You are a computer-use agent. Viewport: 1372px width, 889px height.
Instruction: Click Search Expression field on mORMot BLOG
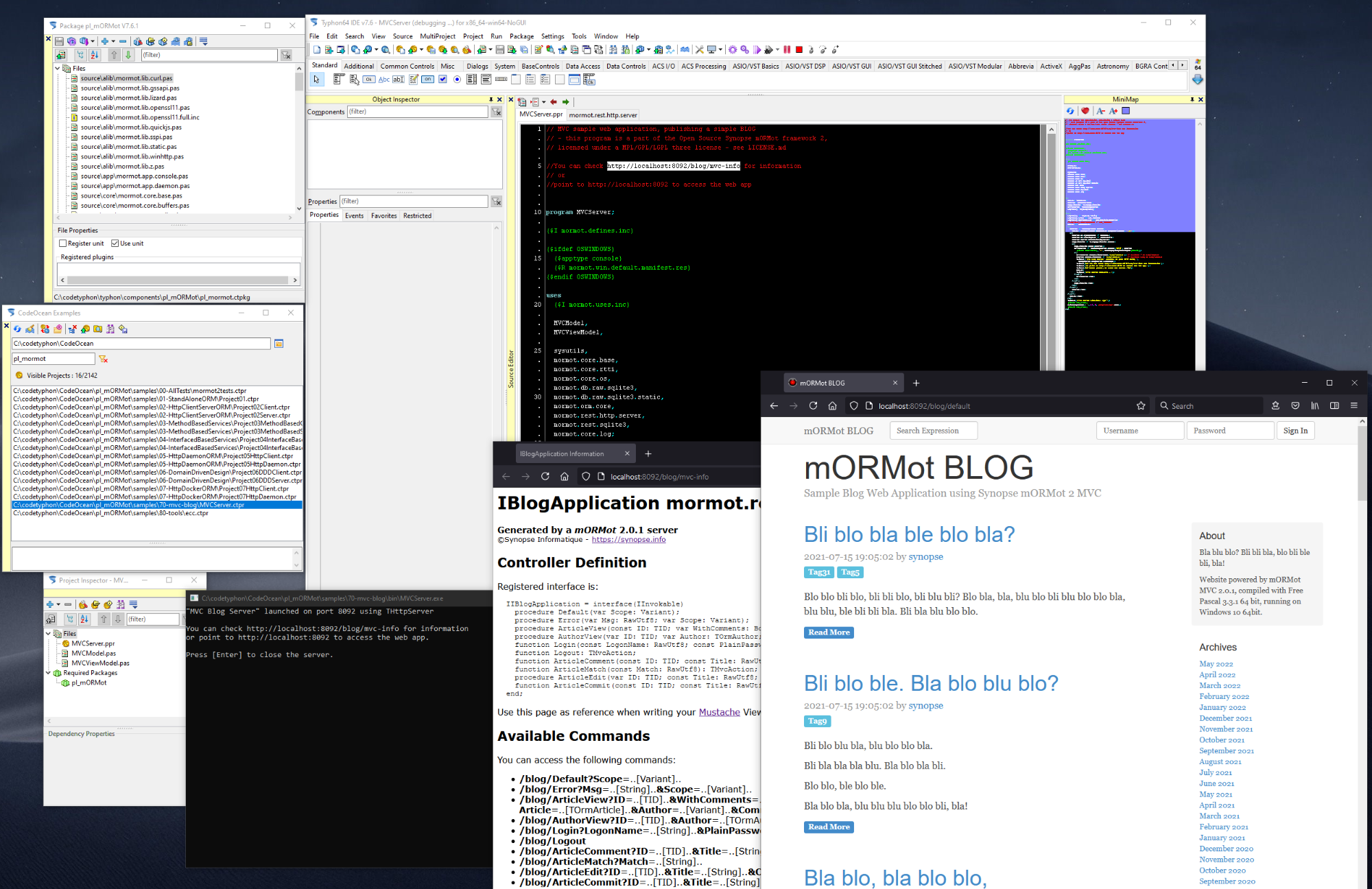pos(933,431)
